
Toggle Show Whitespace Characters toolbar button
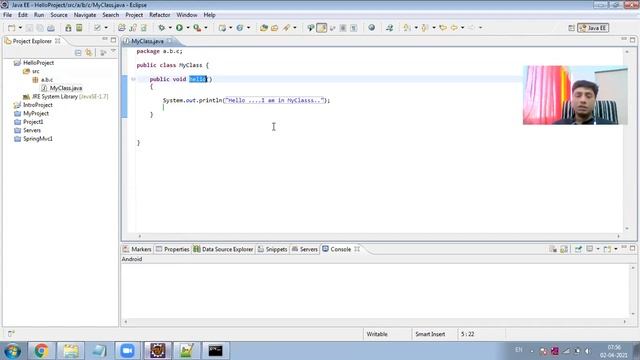tap(353, 28)
